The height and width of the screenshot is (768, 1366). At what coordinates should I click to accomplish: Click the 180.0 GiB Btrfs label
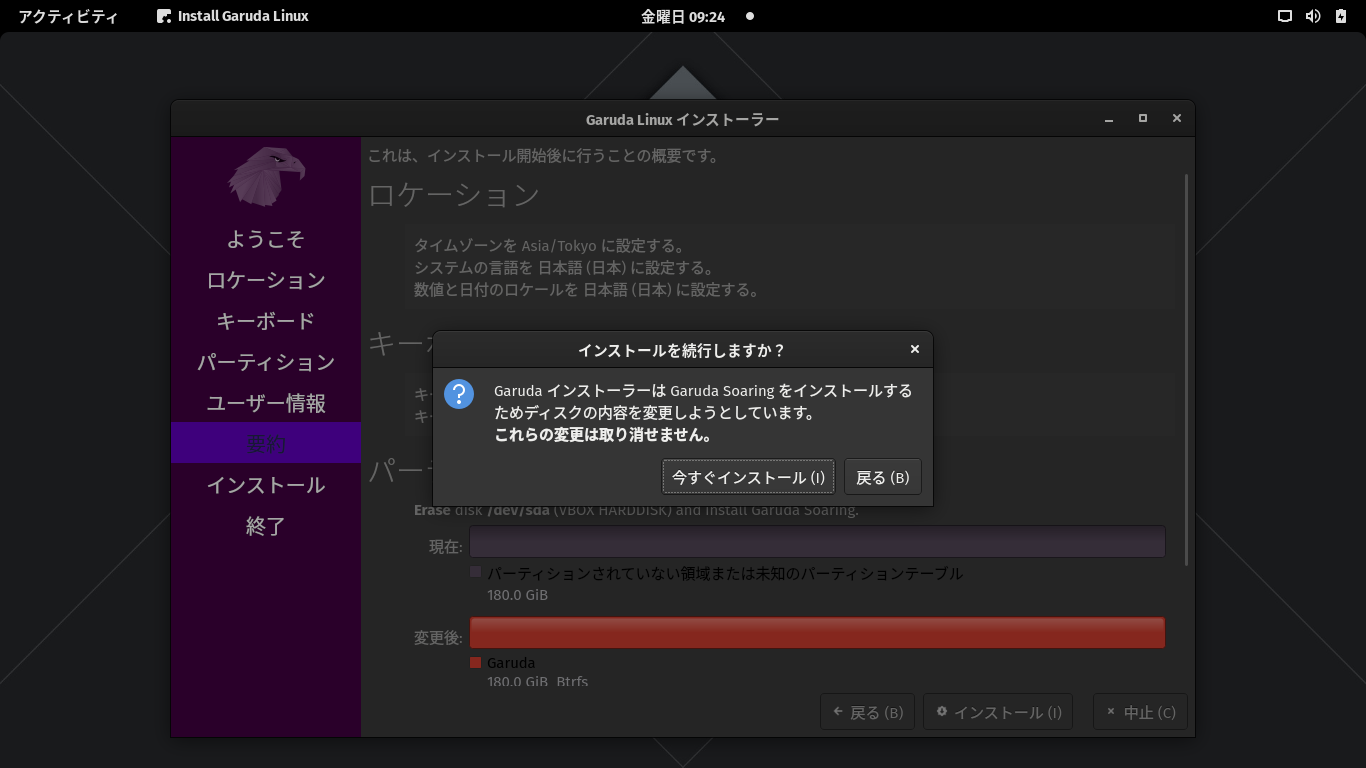(538, 682)
